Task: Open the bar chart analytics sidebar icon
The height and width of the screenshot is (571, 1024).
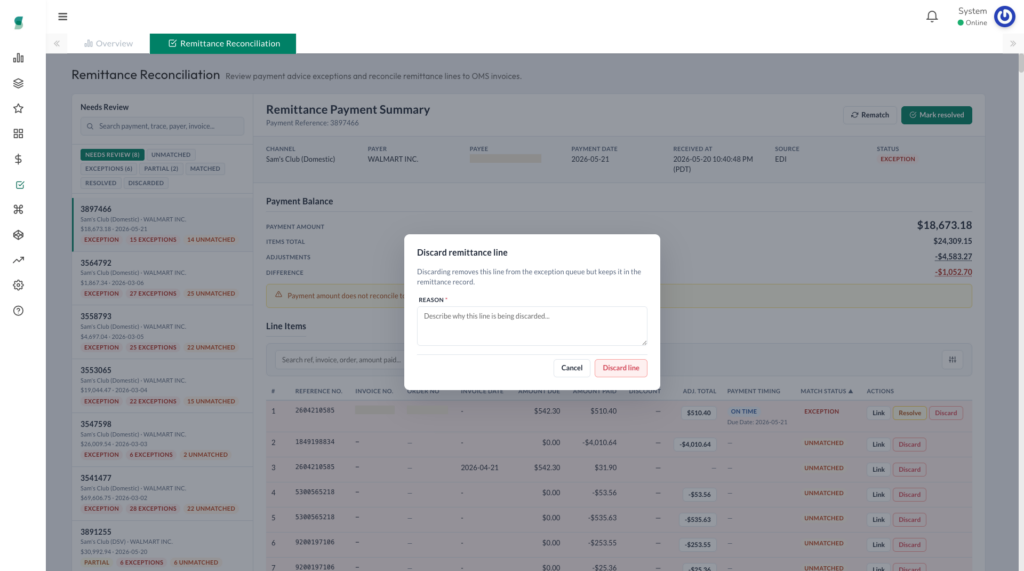Action: pos(18,58)
